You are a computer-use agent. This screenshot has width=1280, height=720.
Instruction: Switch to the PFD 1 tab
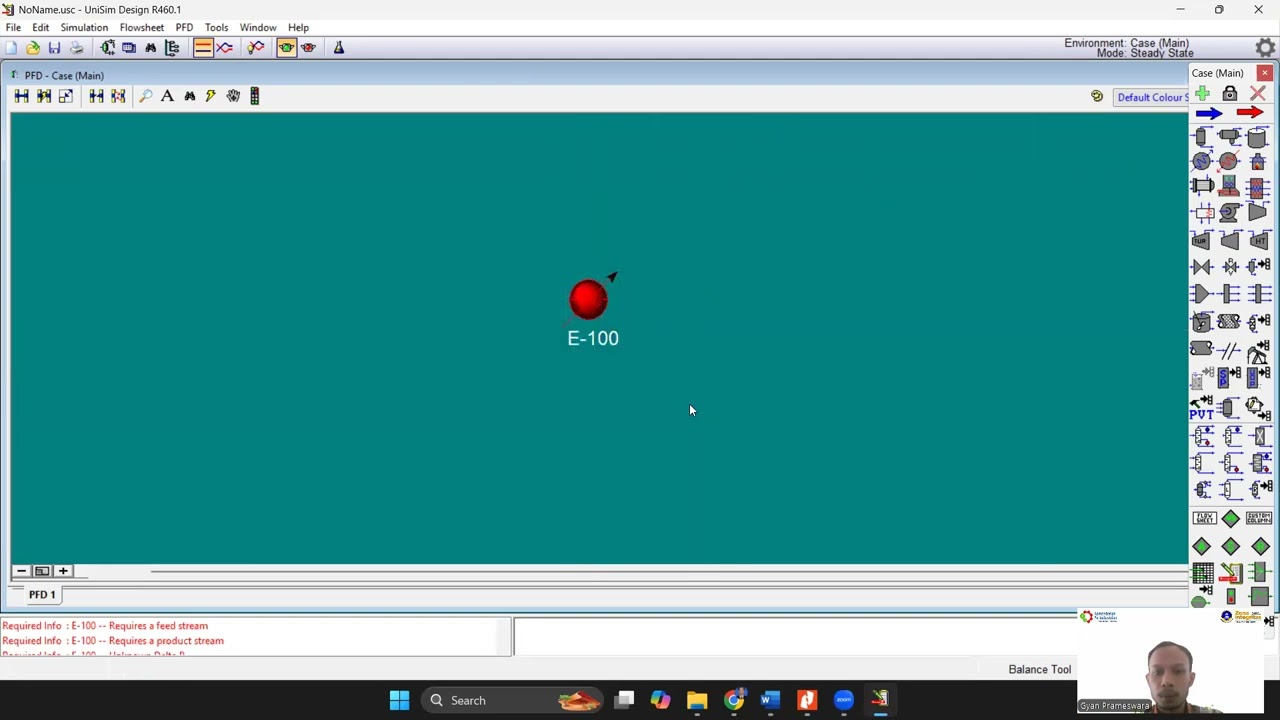(42, 594)
